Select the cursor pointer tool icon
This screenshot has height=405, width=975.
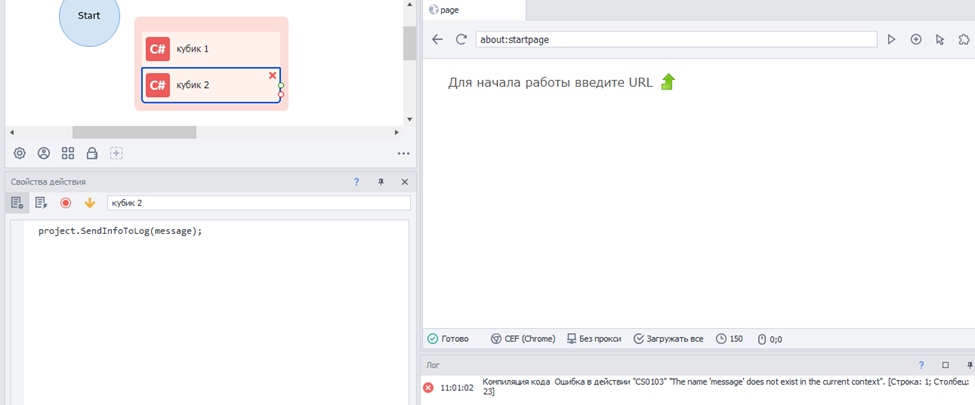pos(940,39)
